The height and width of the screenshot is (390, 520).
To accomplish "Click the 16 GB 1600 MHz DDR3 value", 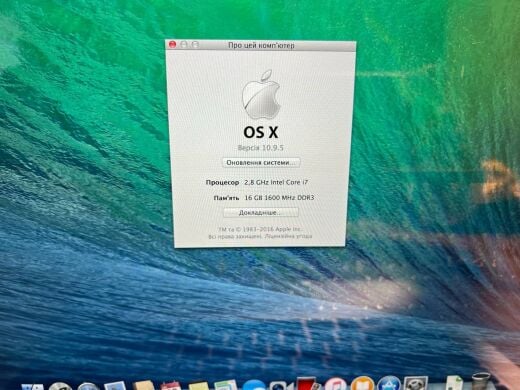I will [x=279, y=198].
